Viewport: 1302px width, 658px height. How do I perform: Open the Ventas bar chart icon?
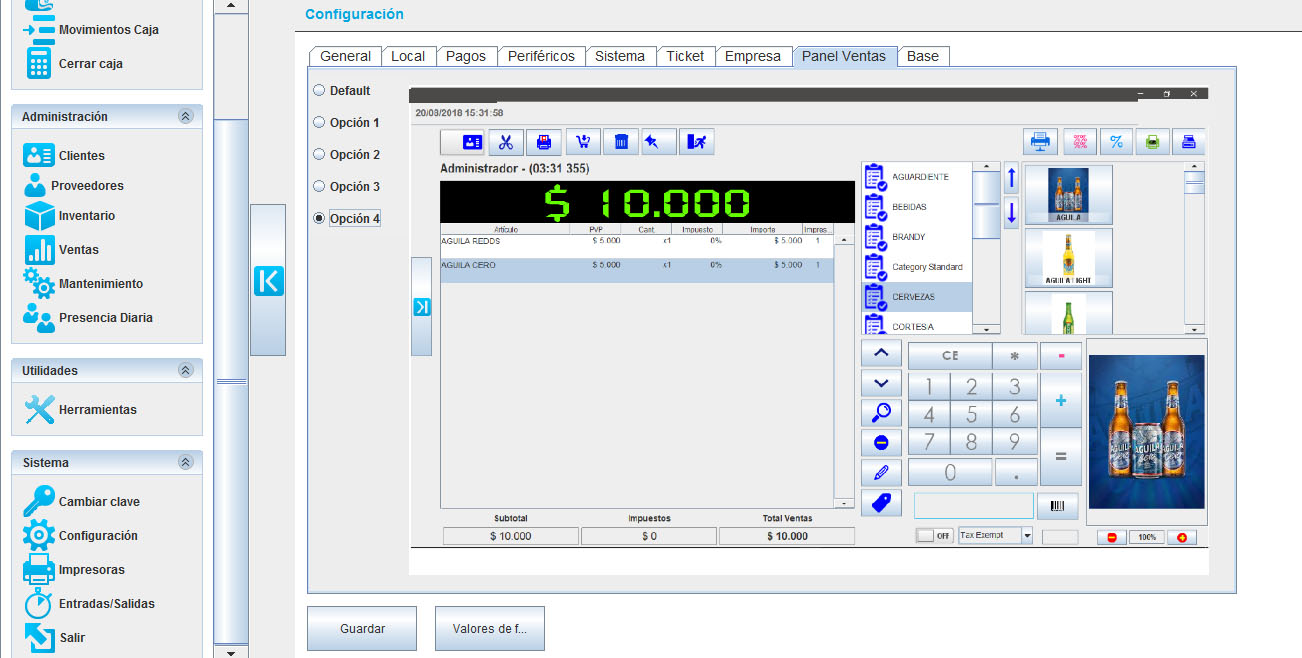(x=38, y=250)
